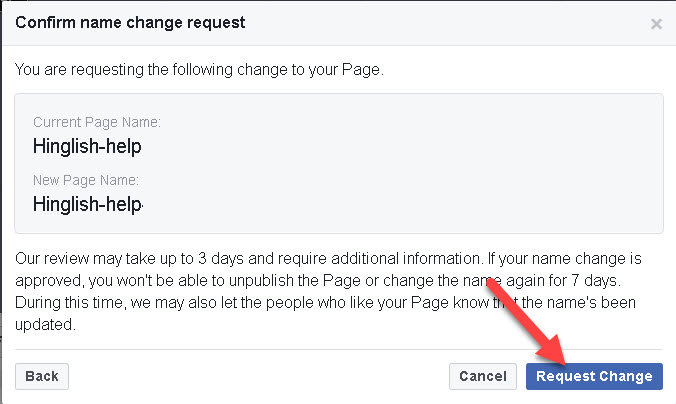
Task: Select the new page name value
Action: 88,205
